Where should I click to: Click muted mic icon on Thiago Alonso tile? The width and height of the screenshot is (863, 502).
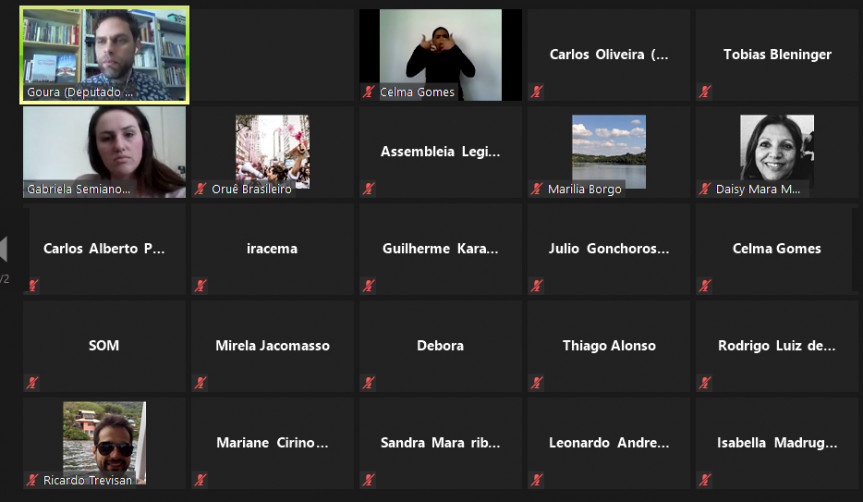537,383
